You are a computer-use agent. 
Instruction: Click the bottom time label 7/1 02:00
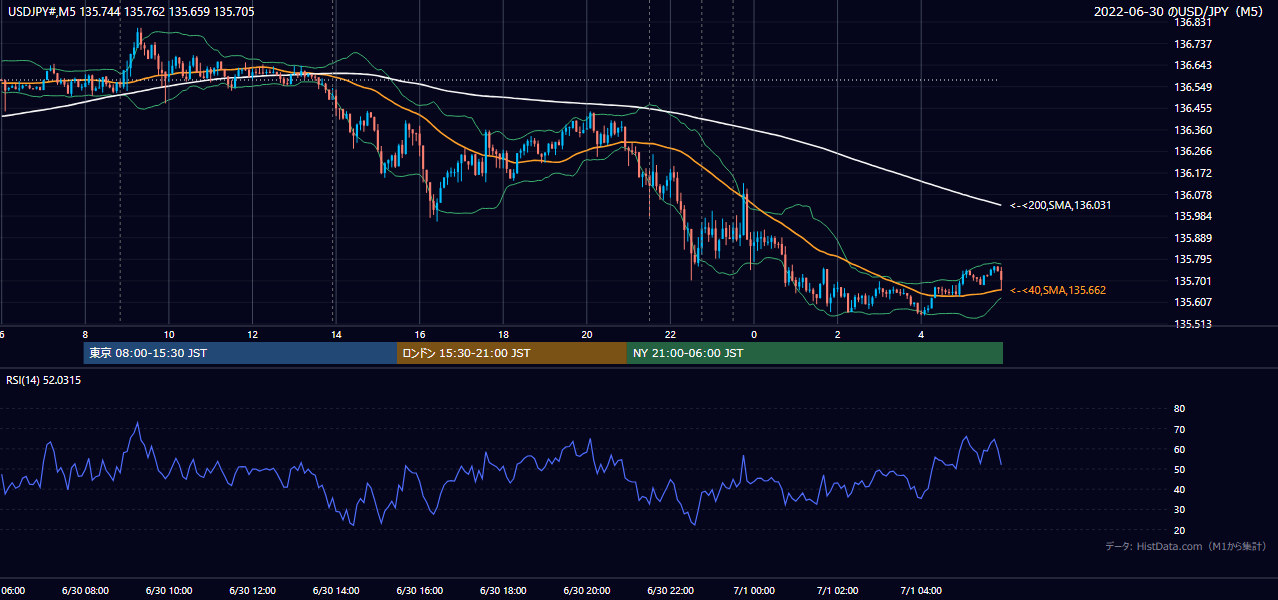coord(837,591)
